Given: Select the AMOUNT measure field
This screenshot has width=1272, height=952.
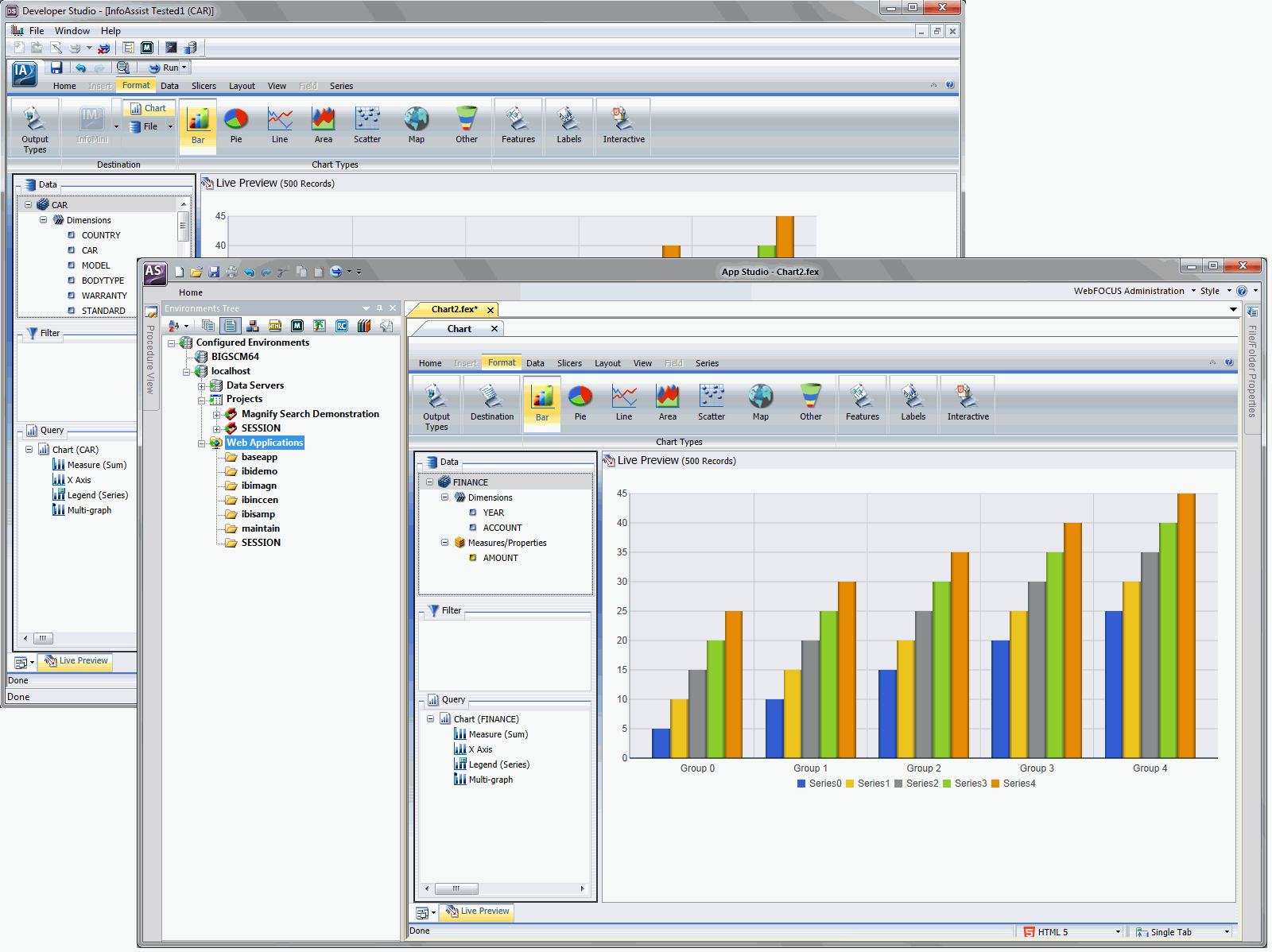Looking at the screenshot, I should coord(500,558).
